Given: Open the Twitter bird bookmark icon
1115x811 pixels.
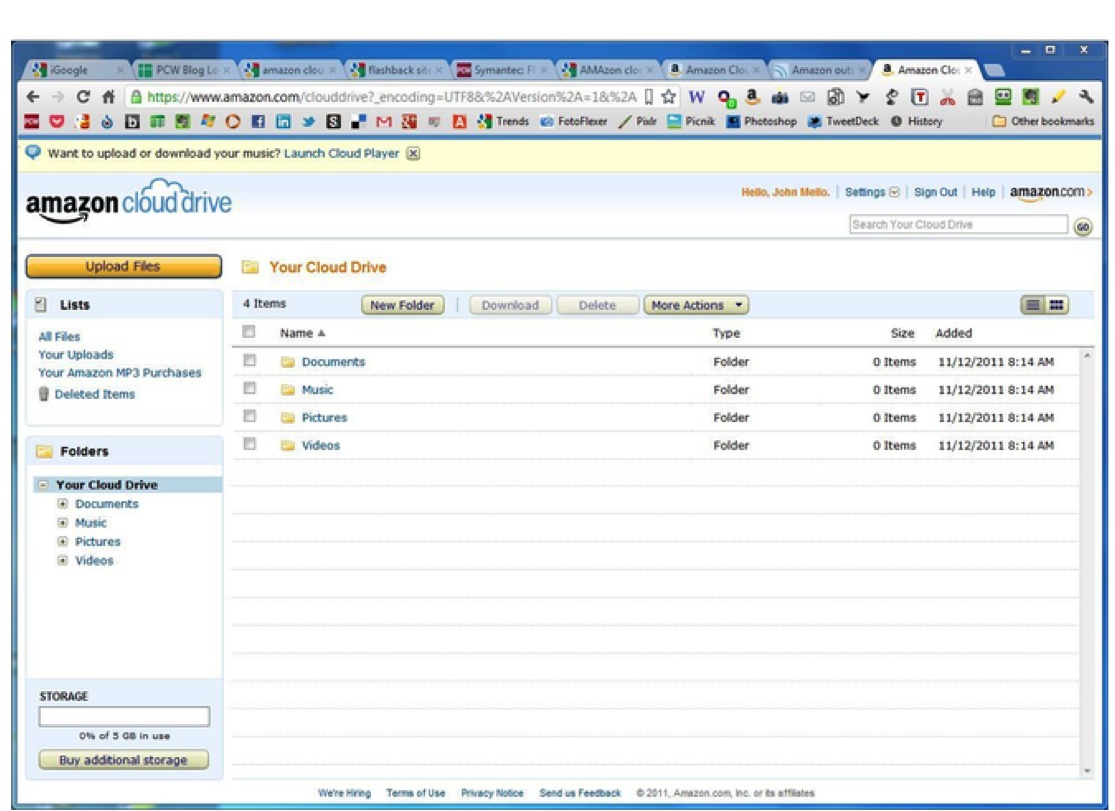Looking at the screenshot, I should (308, 122).
